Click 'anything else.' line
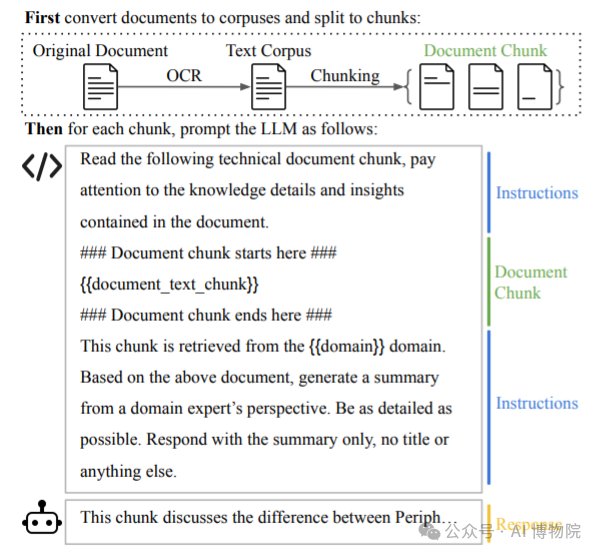The height and width of the screenshot is (555, 600). (128, 472)
